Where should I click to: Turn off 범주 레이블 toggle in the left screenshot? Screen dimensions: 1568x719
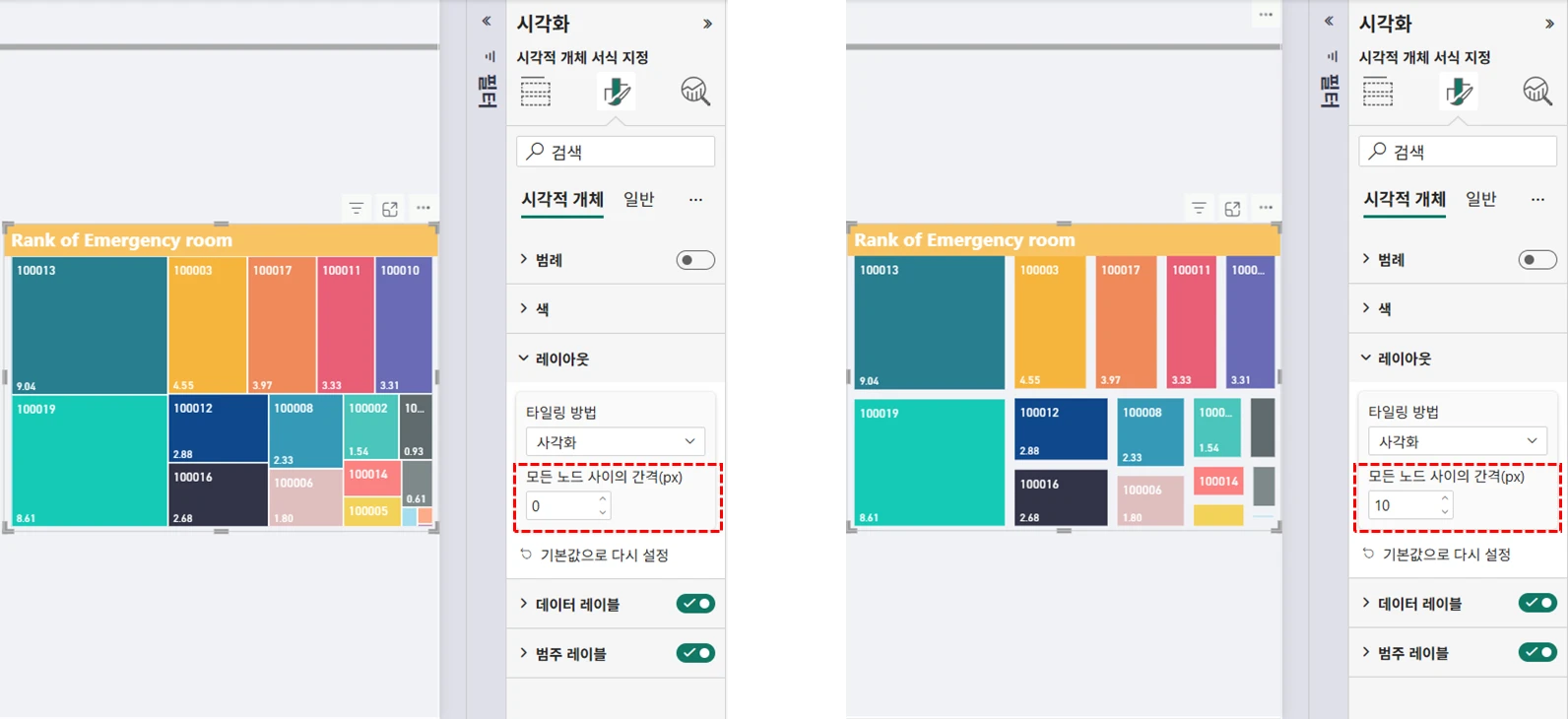[695, 653]
